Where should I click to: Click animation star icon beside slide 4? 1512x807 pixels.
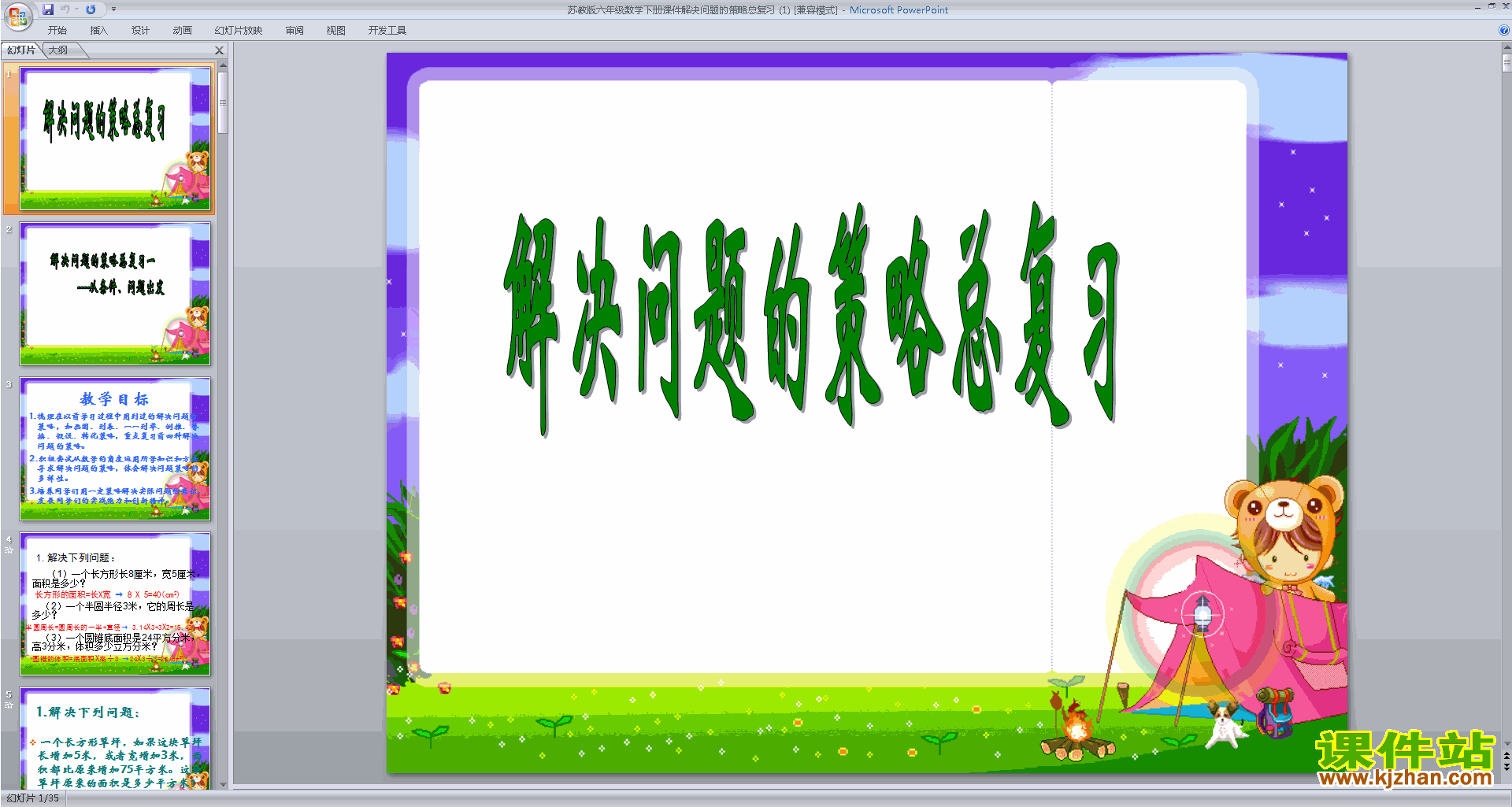[x=9, y=550]
